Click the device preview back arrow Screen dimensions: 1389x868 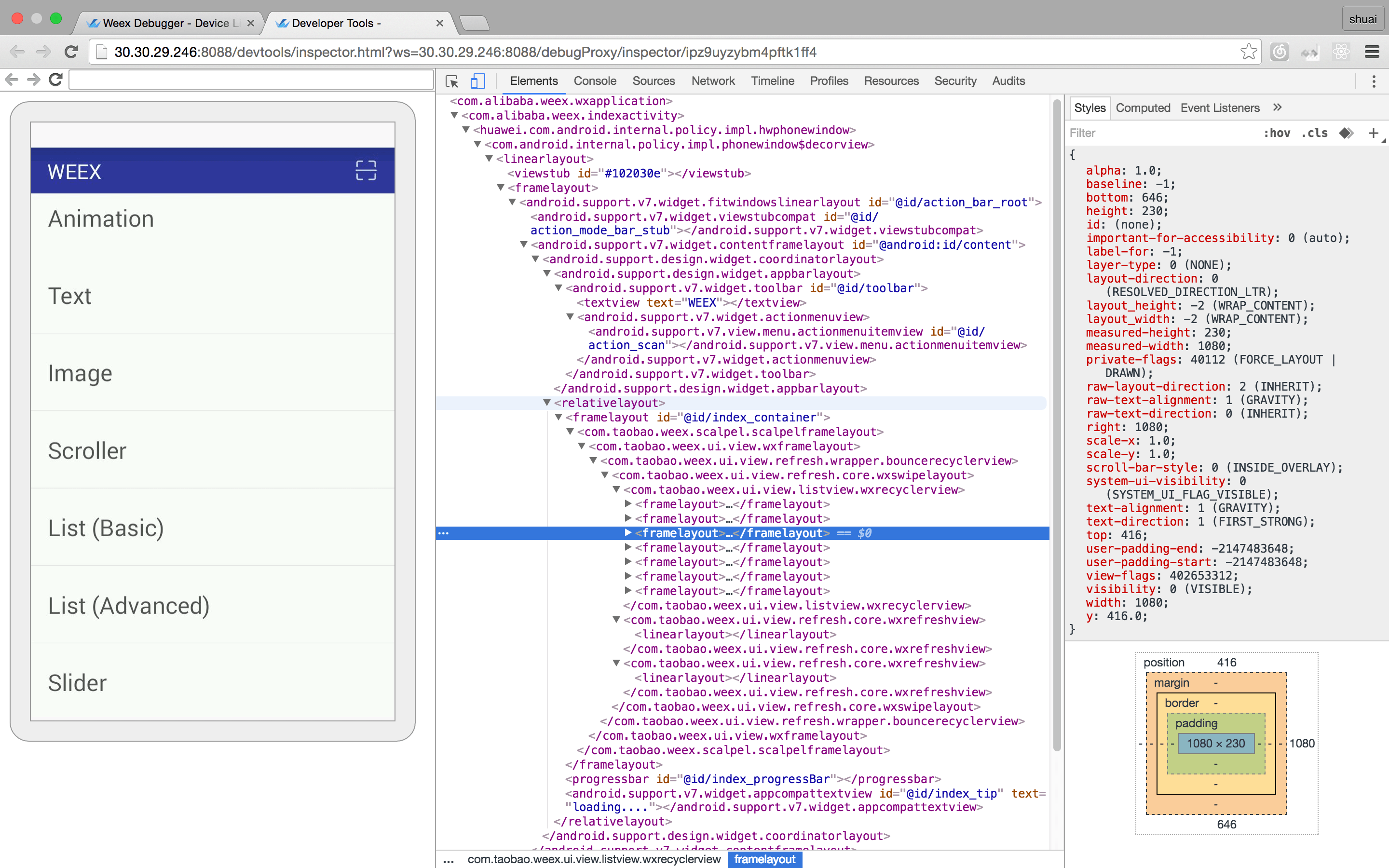(x=12, y=79)
